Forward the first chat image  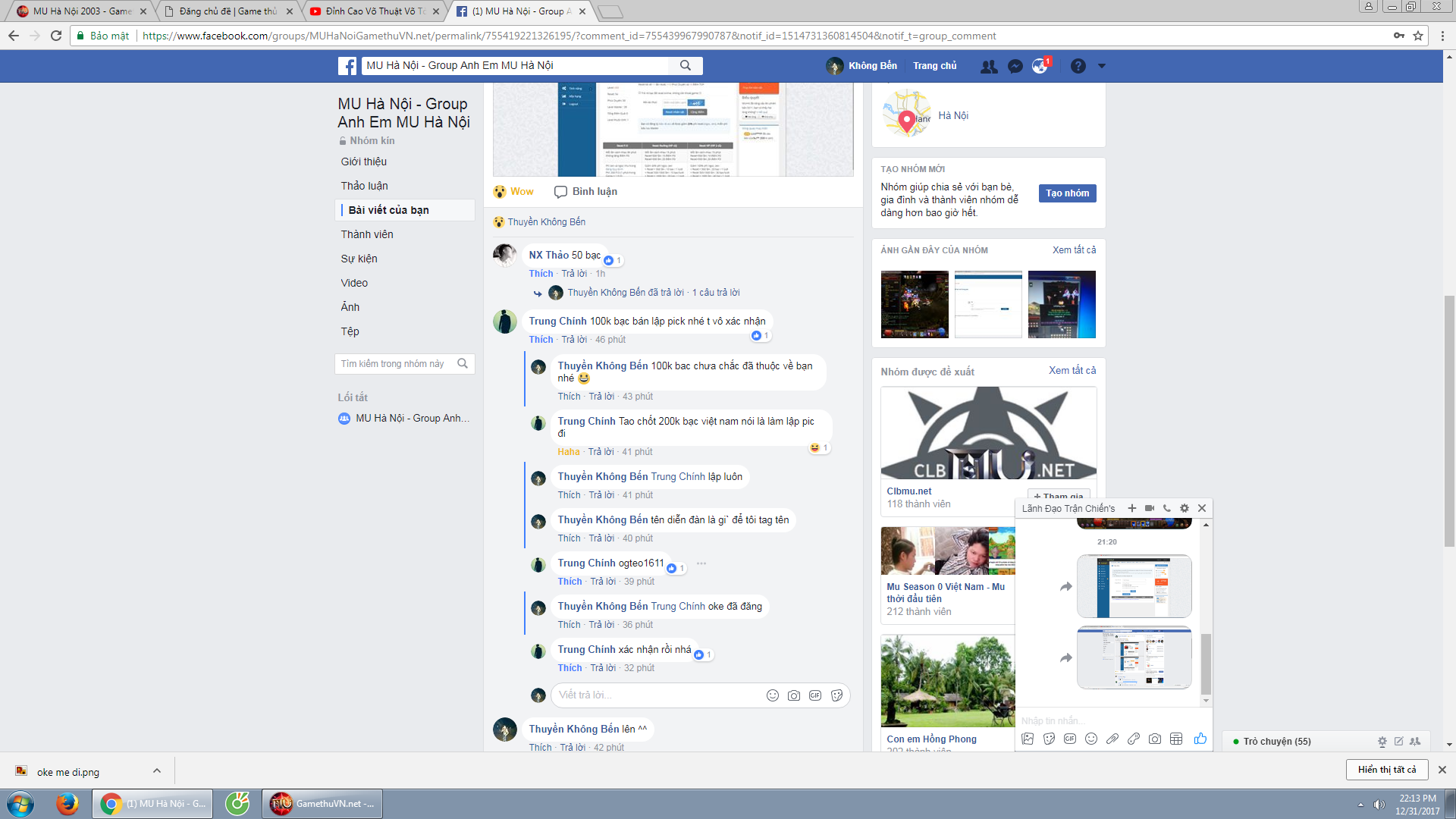pos(1065,587)
